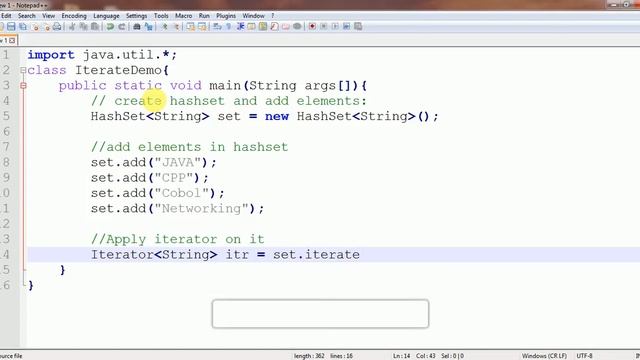Toggle the Document Map panel icon
This screenshot has height=360, width=640.
[263, 27]
